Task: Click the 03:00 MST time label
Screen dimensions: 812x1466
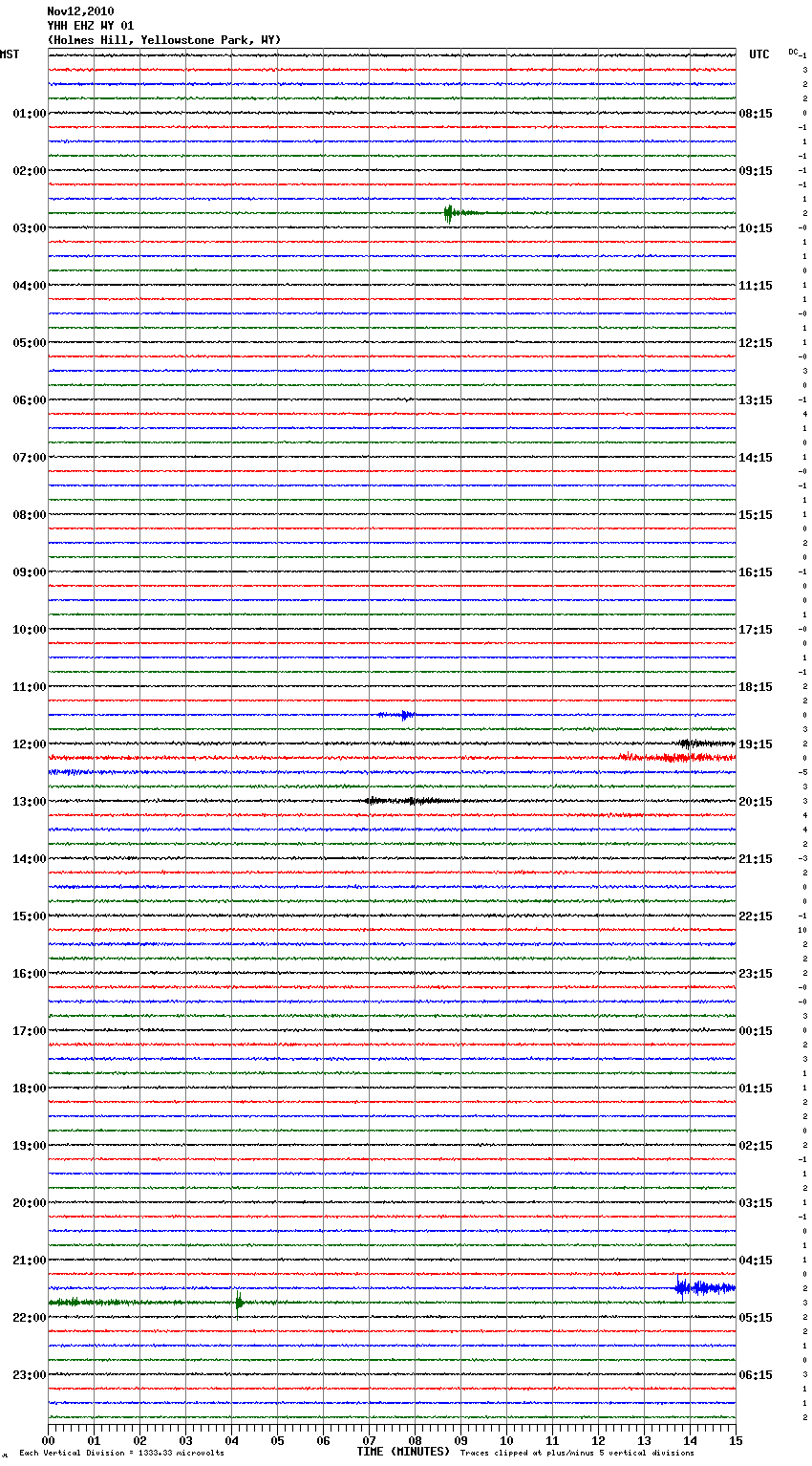Action: pos(30,228)
